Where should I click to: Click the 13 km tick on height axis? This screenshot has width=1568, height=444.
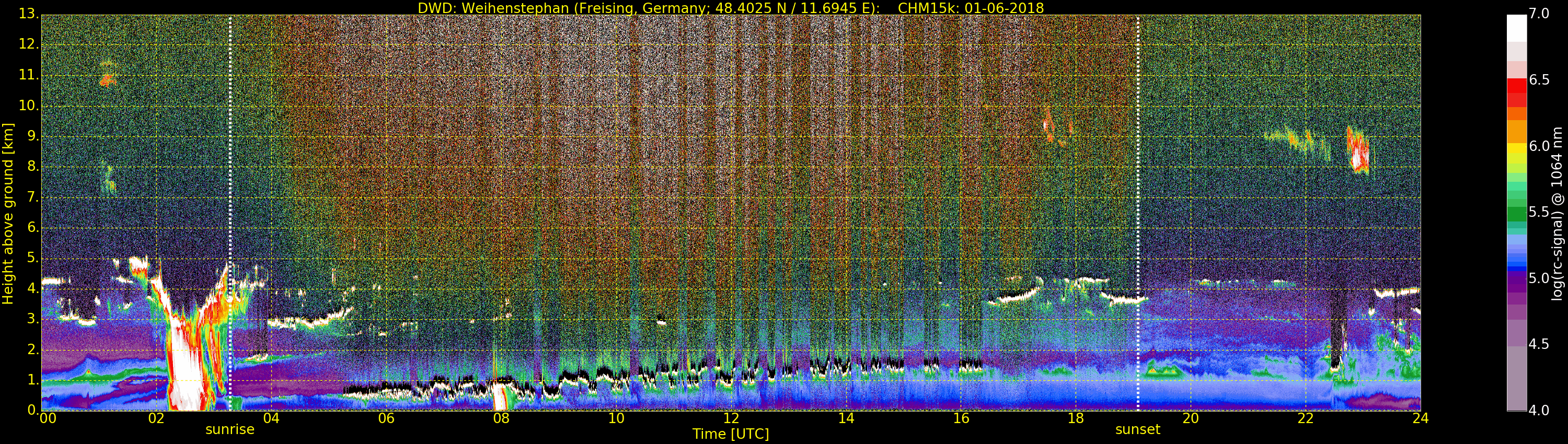click(x=27, y=14)
